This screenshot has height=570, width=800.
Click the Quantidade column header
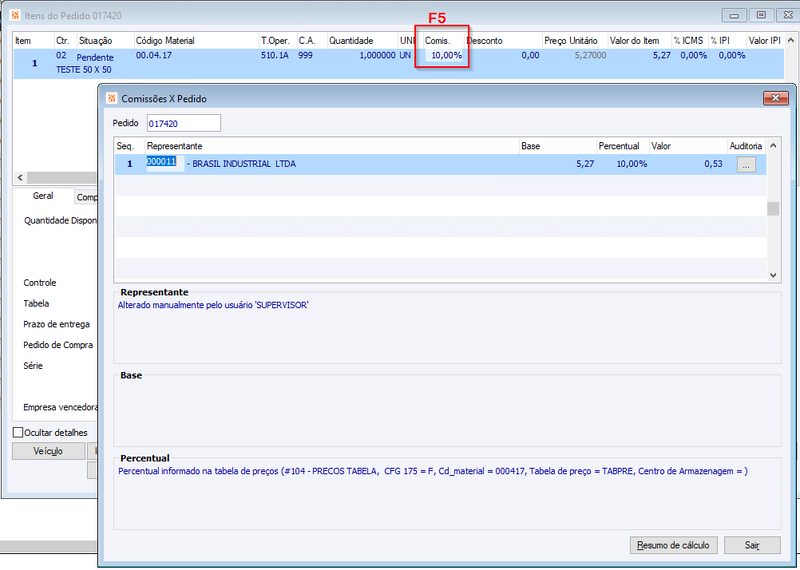pyautogui.click(x=351, y=40)
